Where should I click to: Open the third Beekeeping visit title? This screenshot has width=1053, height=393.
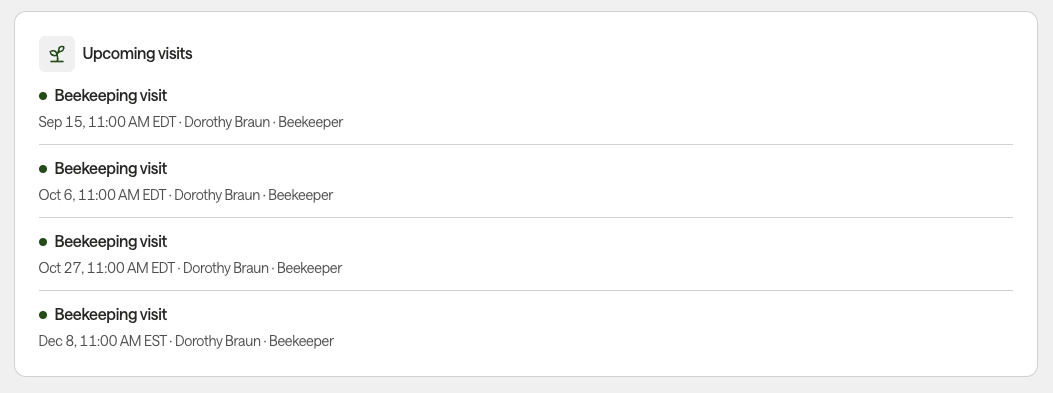111,242
